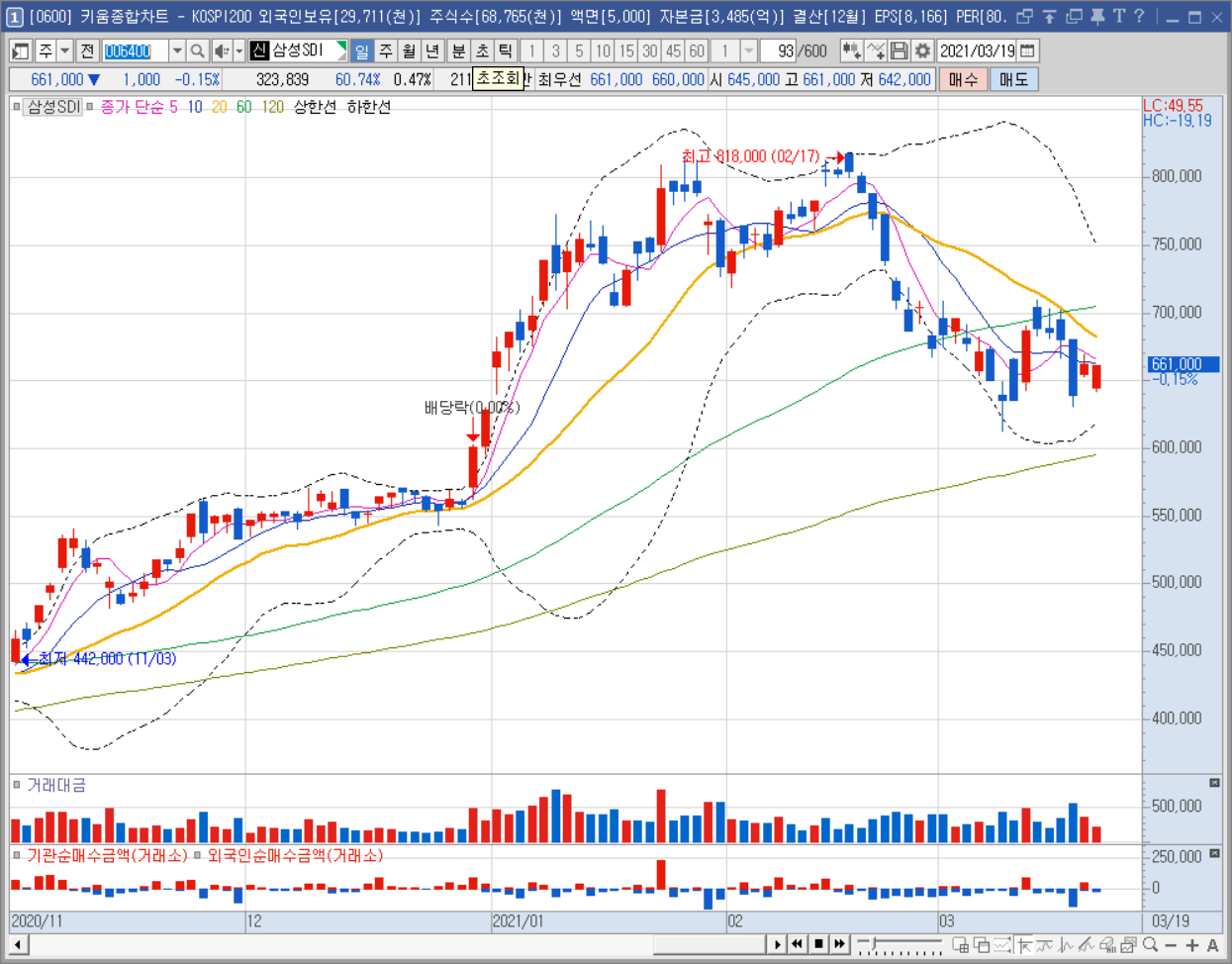This screenshot has height=964, width=1232.
Task: Select the 5 interval tab
Action: [580, 50]
